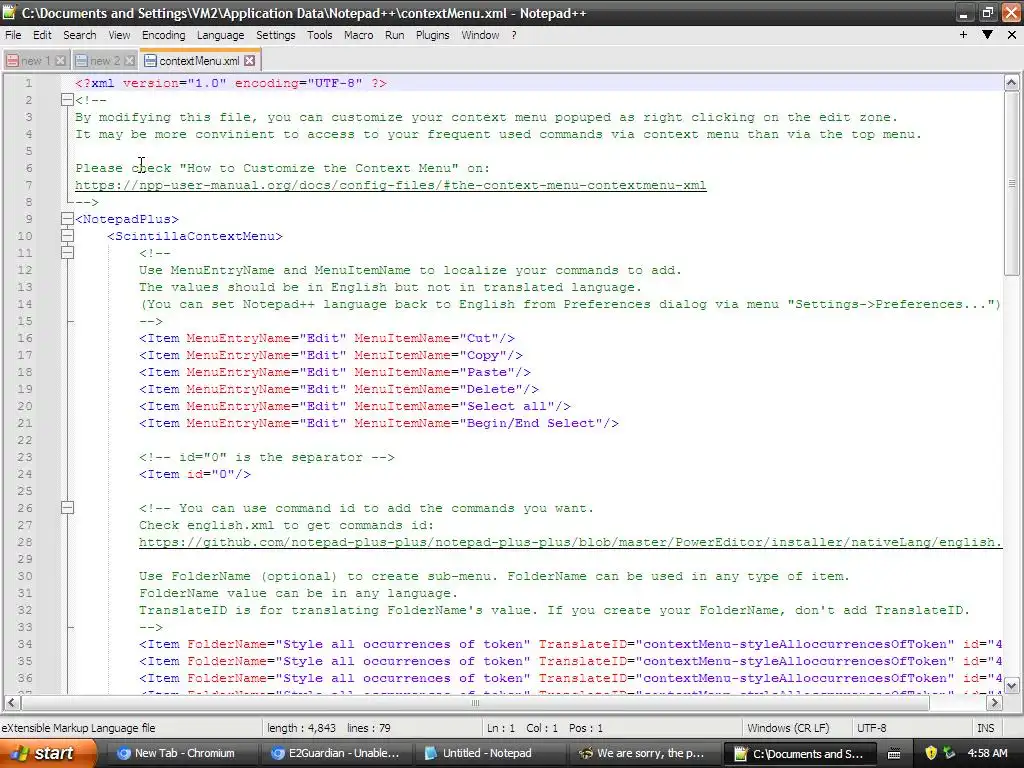The image size is (1024, 768).
Task: Toggle the INS insert mode indicator
Action: pos(985,728)
